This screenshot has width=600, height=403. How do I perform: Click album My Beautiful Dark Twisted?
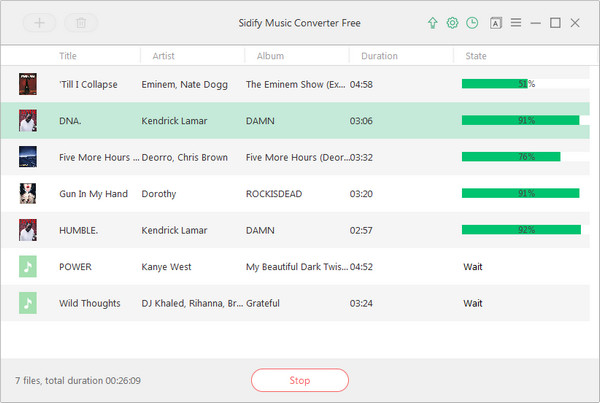point(297,267)
